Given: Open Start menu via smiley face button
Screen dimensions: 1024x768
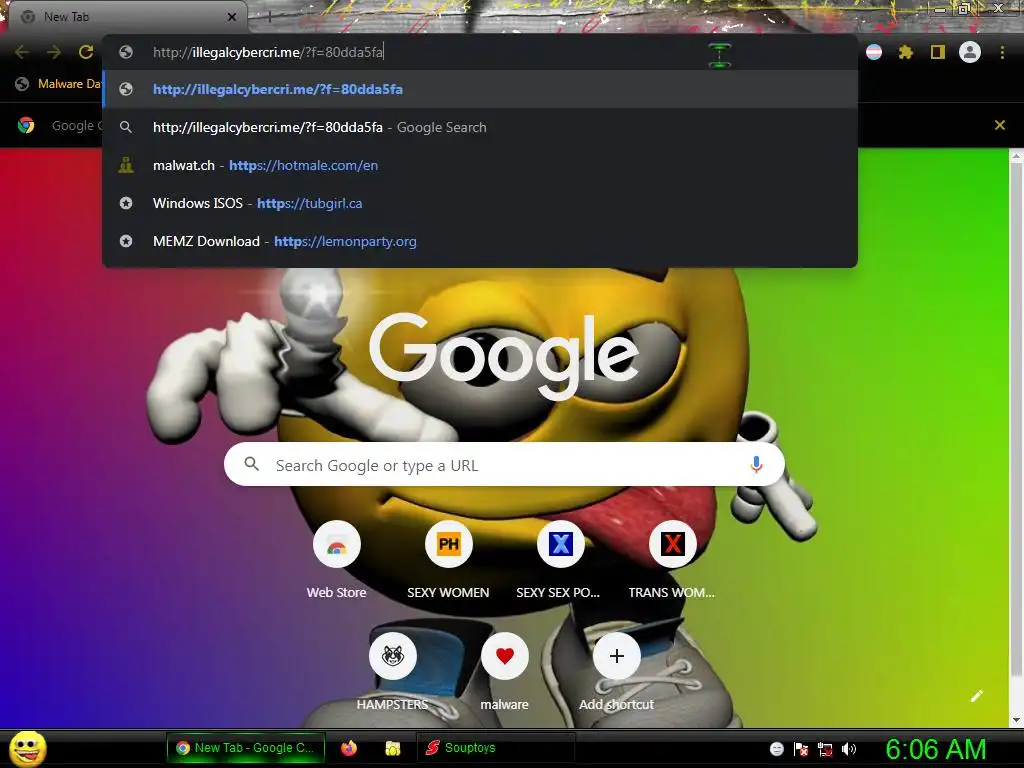Looking at the screenshot, I should (28, 748).
